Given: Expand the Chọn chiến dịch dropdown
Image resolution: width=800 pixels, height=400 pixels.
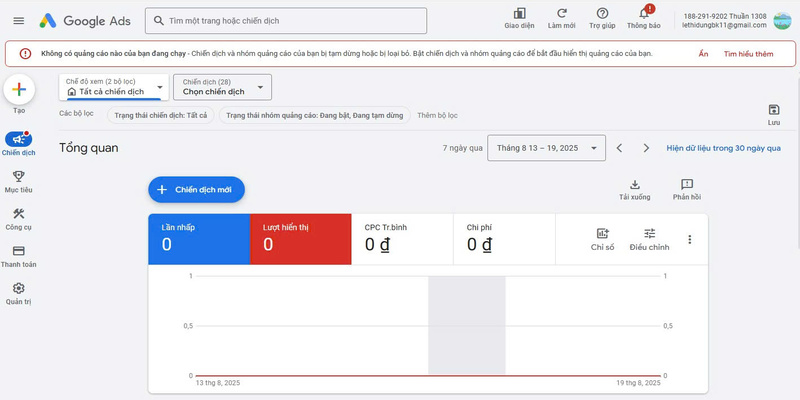Looking at the screenshot, I should pos(222,87).
